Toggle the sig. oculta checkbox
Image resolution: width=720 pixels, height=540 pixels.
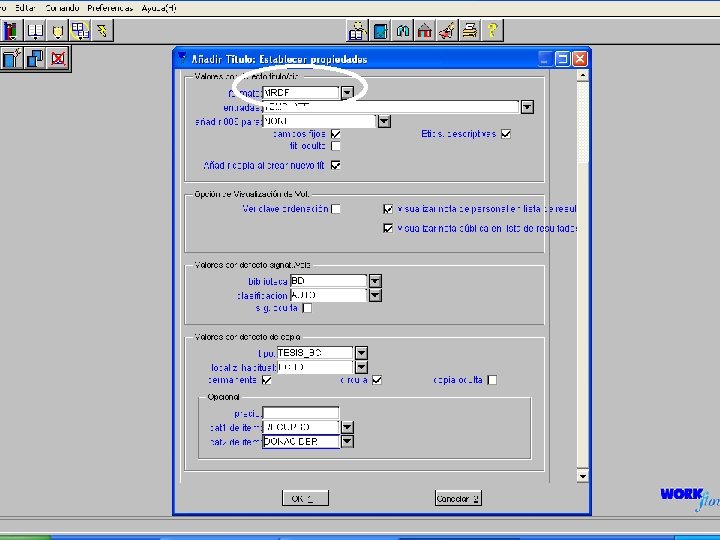pyautogui.click(x=307, y=308)
